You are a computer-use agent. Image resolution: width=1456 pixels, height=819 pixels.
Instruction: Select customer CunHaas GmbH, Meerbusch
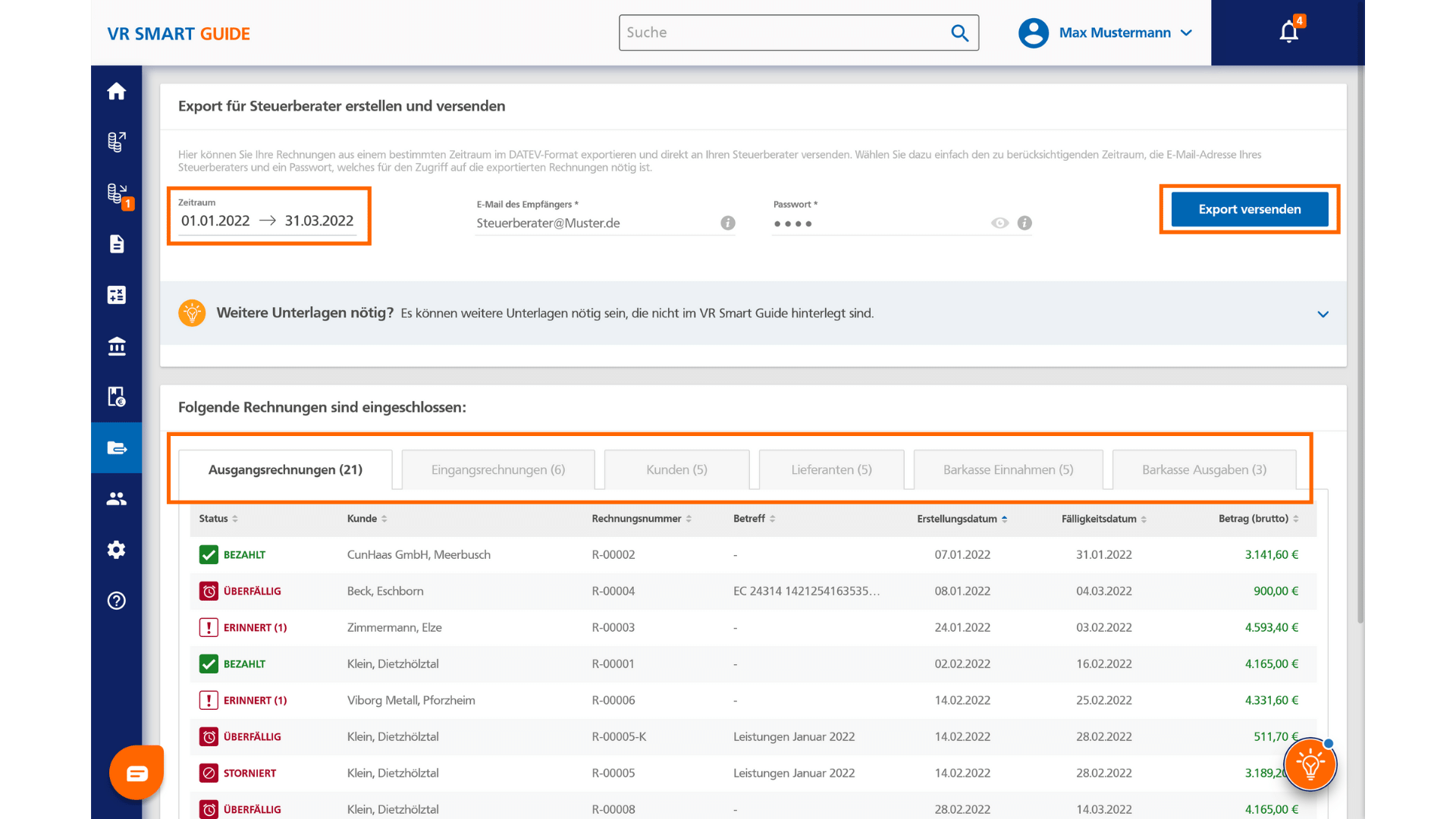click(x=419, y=554)
